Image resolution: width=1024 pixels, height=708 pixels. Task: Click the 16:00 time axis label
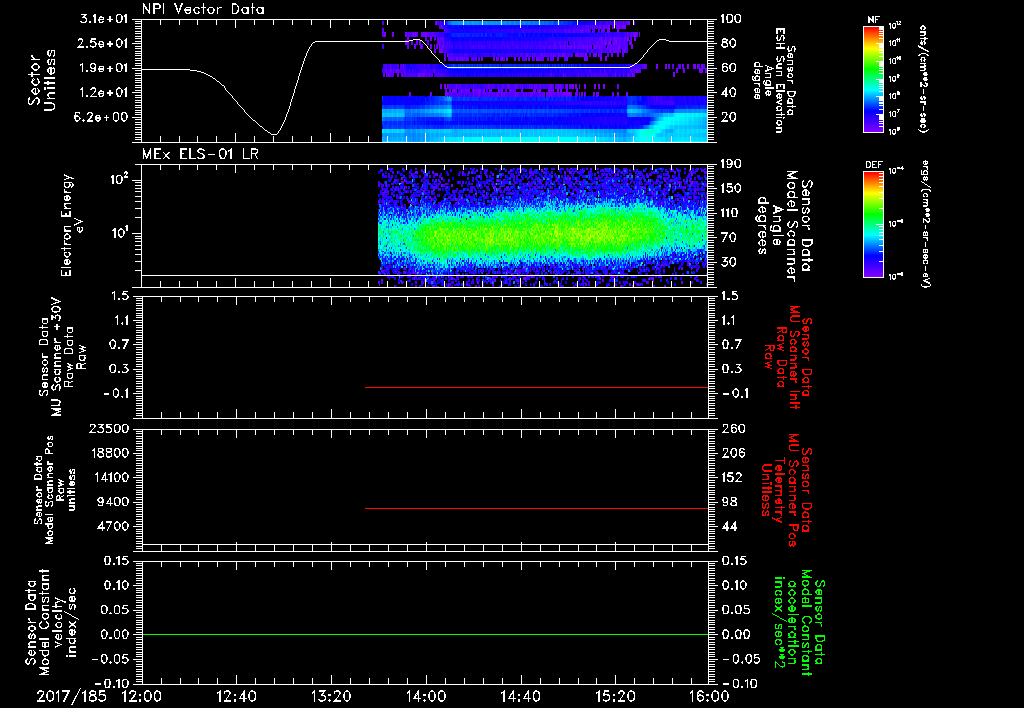tap(709, 696)
